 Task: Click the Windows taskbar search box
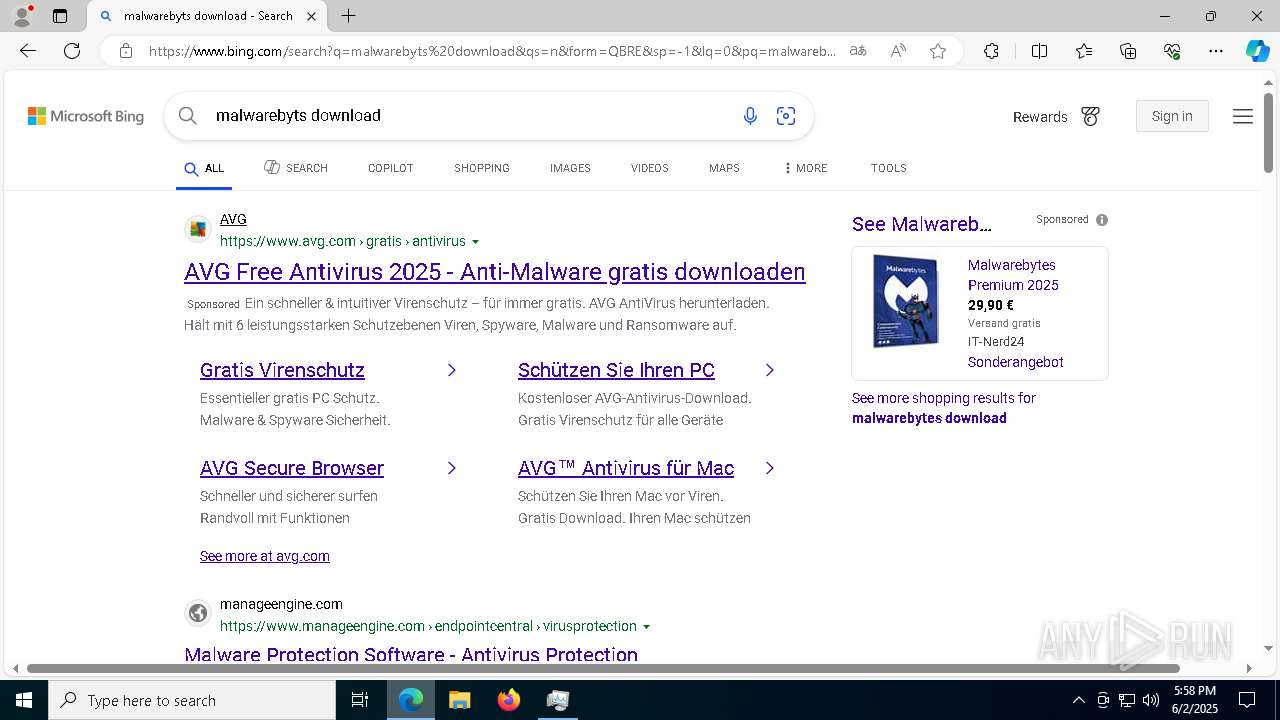(x=192, y=700)
